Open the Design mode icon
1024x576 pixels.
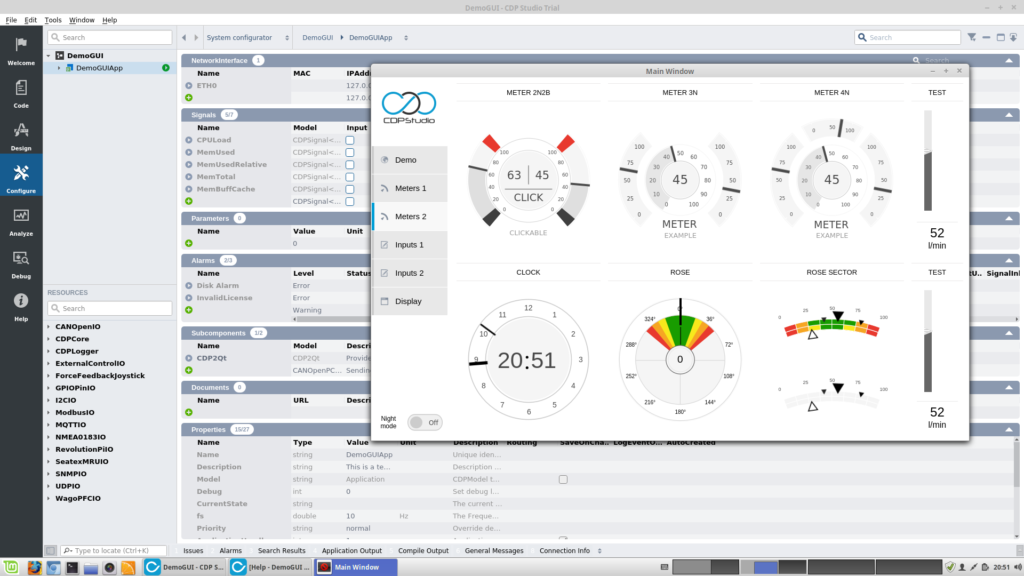(21, 135)
